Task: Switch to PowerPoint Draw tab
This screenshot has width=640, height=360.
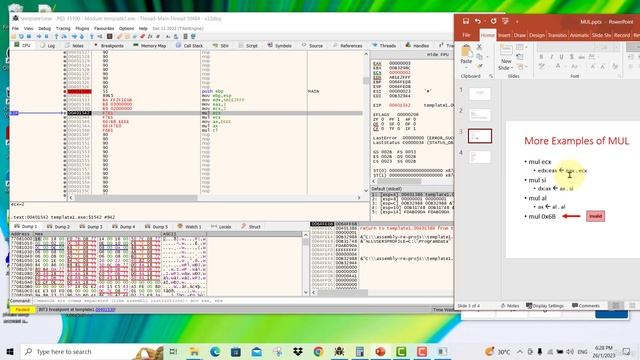Action: coord(520,36)
